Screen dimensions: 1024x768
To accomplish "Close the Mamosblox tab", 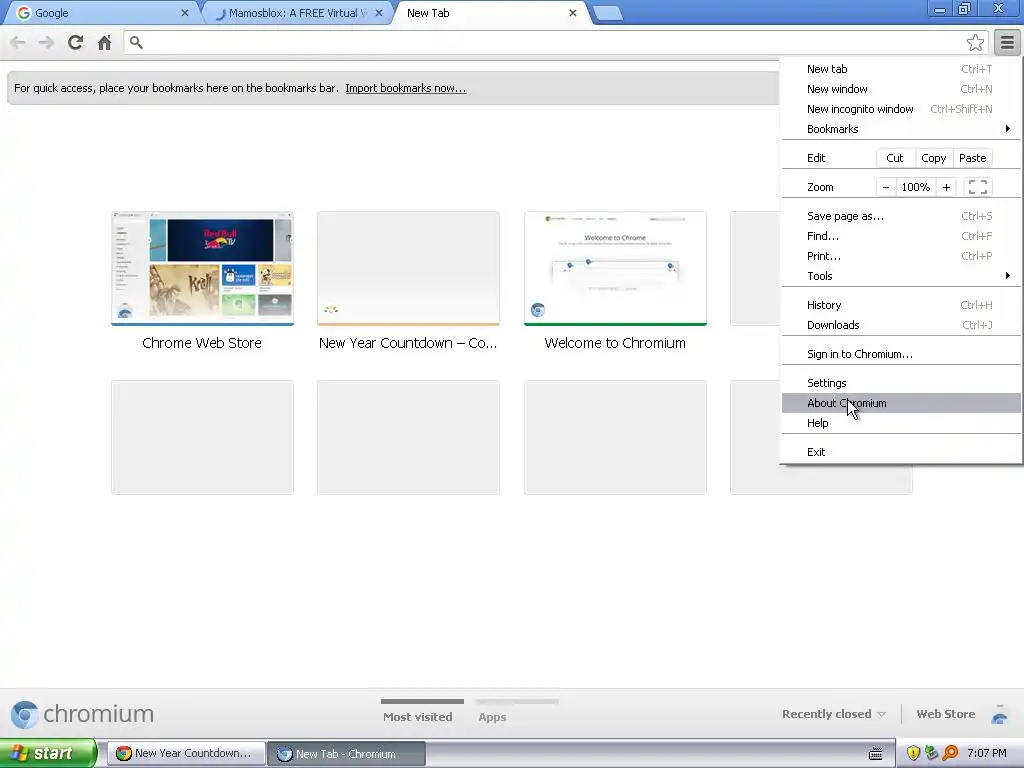I will (x=379, y=13).
